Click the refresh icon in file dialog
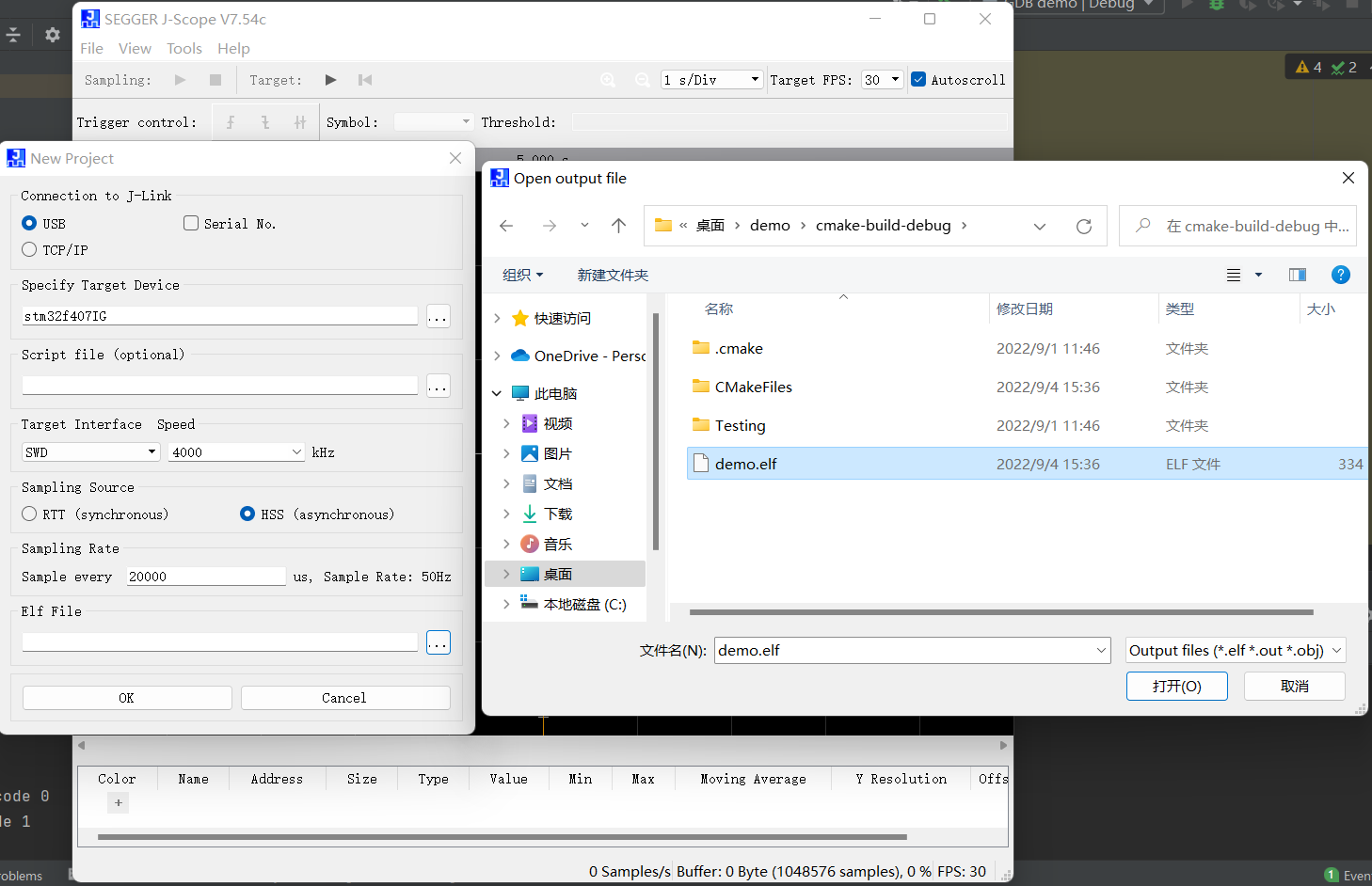The width and height of the screenshot is (1372, 886). pyautogui.click(x=1083, y=226)
